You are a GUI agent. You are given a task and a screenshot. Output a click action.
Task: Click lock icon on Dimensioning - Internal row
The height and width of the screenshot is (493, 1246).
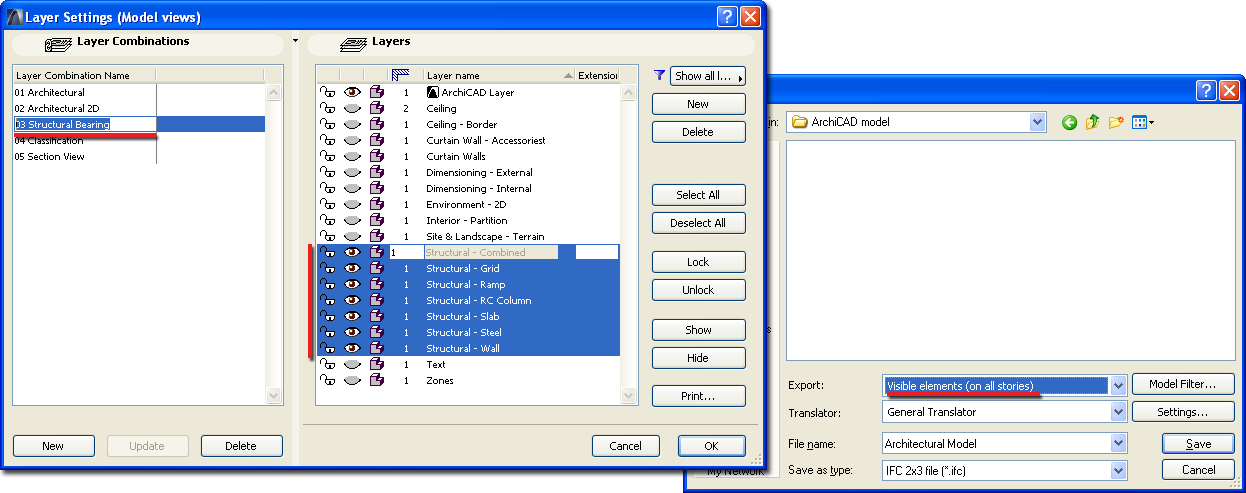coord(327,189)
